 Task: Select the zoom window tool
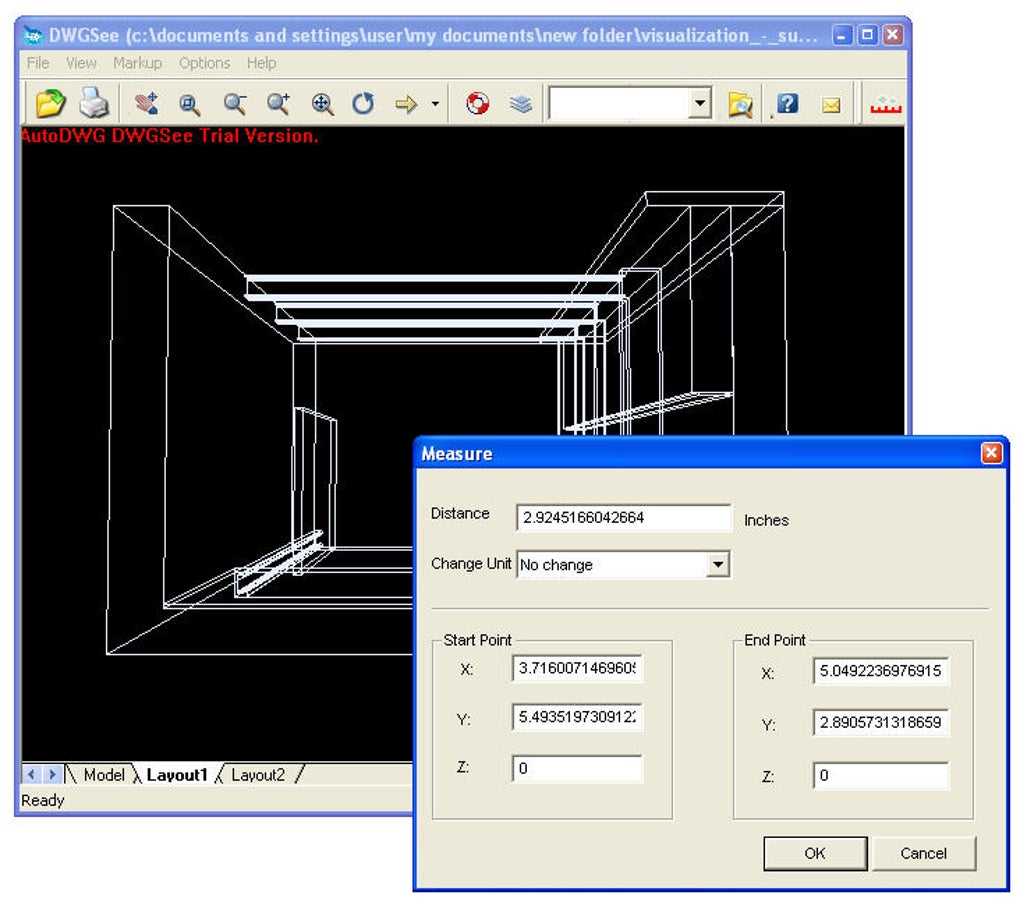coord(190,104)
